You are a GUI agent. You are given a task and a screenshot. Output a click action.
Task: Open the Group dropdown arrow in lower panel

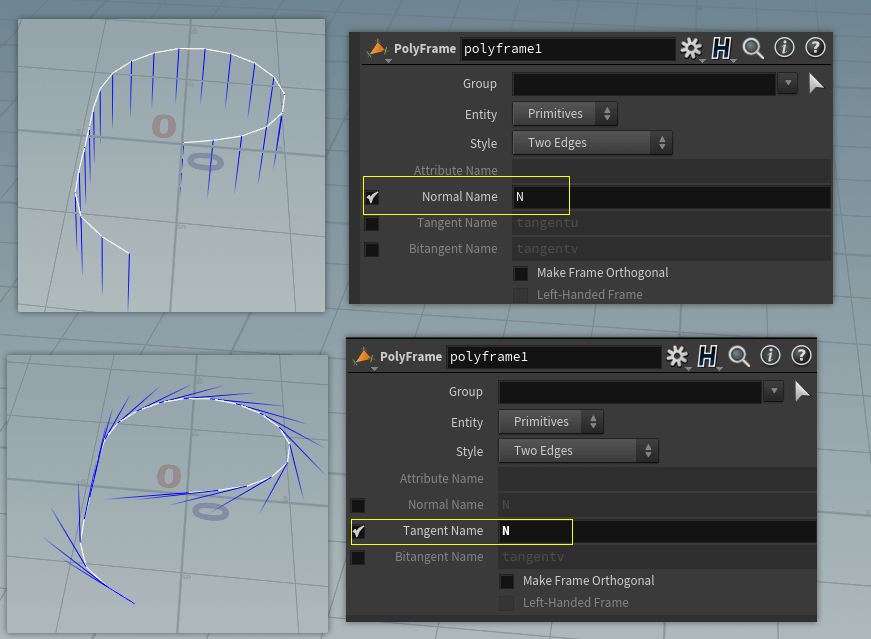tap(774, 391)
